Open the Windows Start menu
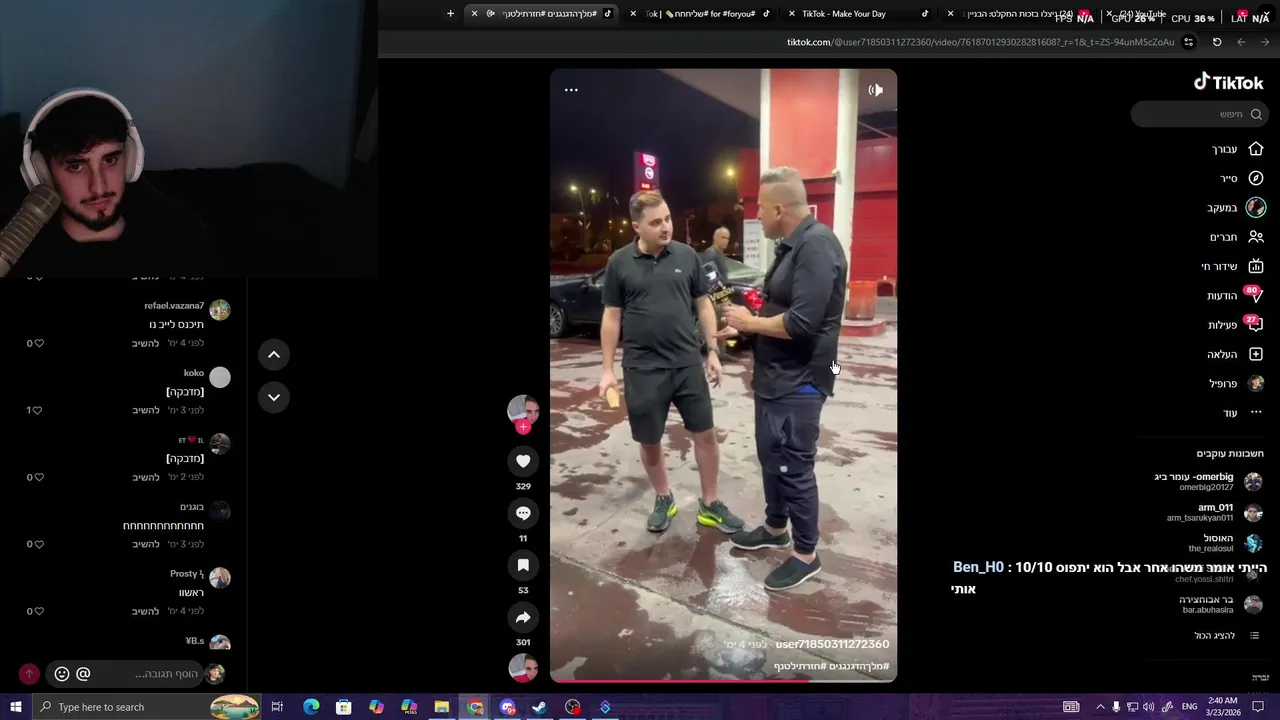 [x=16, y=707]
